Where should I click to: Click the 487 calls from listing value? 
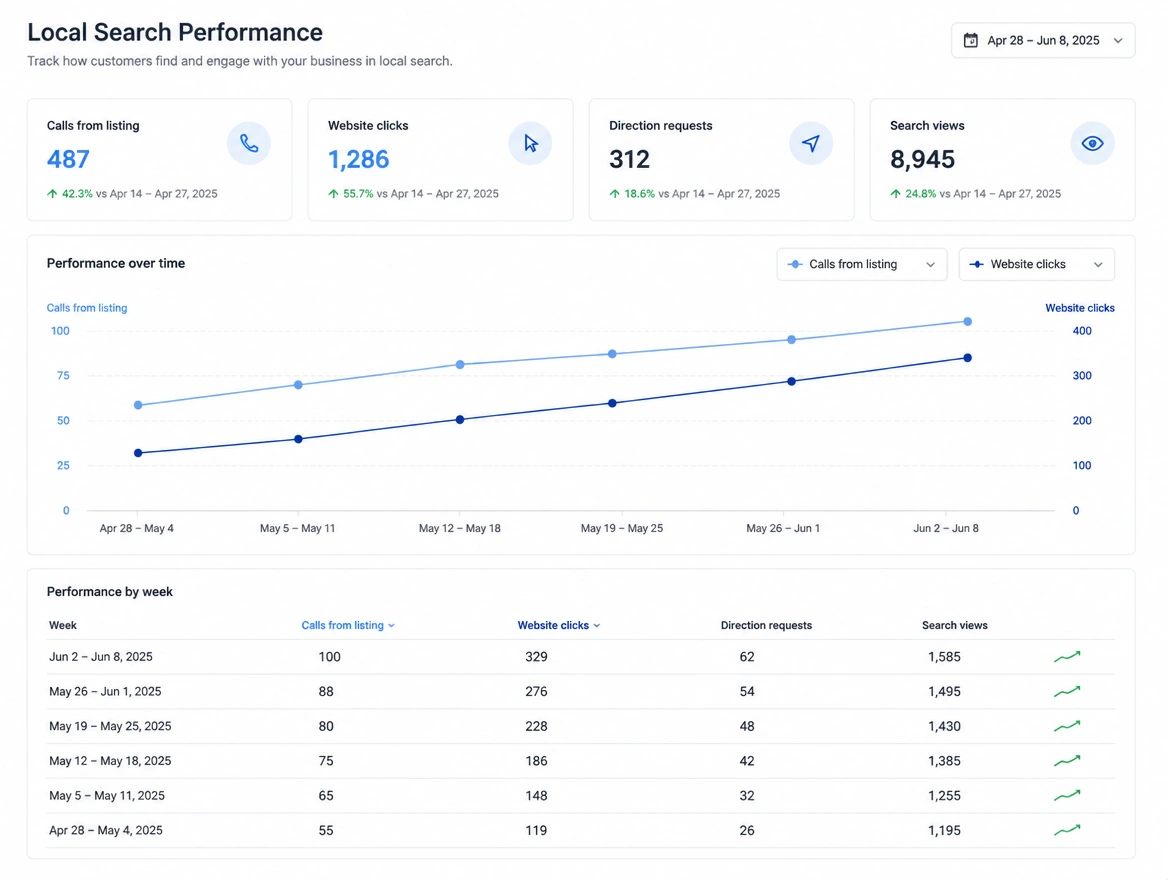(x=68, y=159)
